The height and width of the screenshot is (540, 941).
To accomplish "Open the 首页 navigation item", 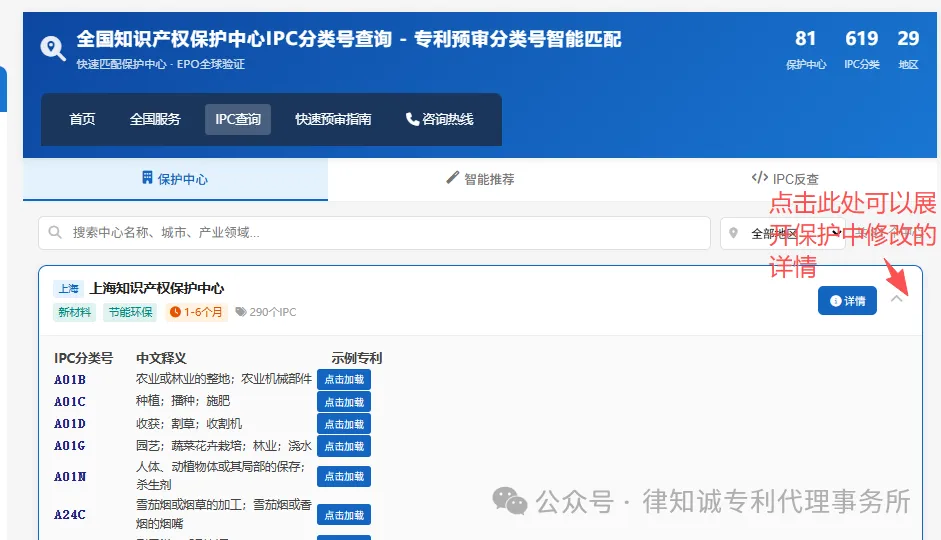I will tap(82, 119).
